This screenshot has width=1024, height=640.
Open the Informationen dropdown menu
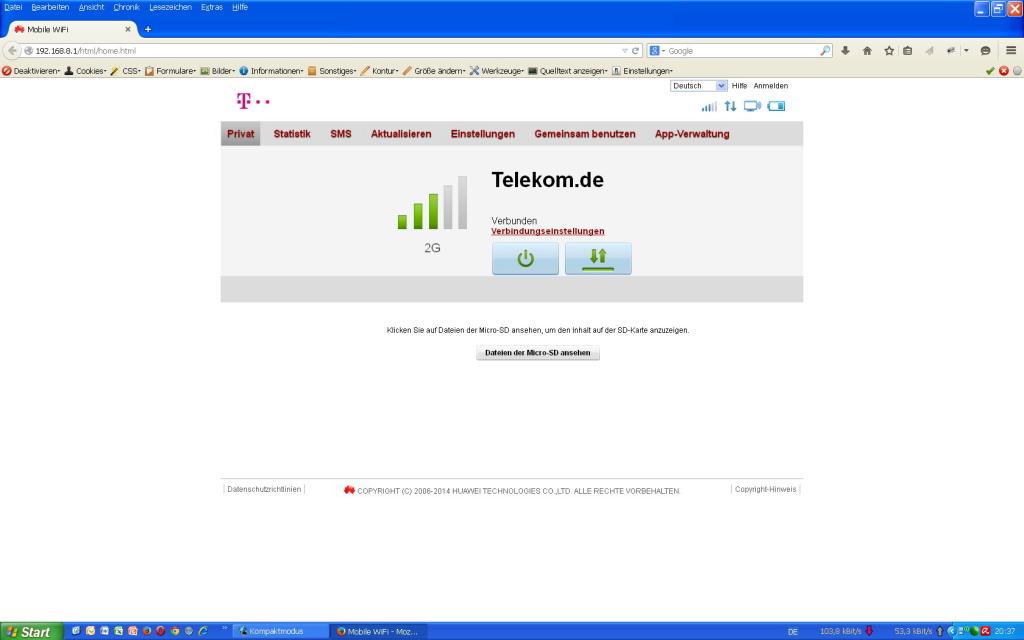(x=271, y=71)
